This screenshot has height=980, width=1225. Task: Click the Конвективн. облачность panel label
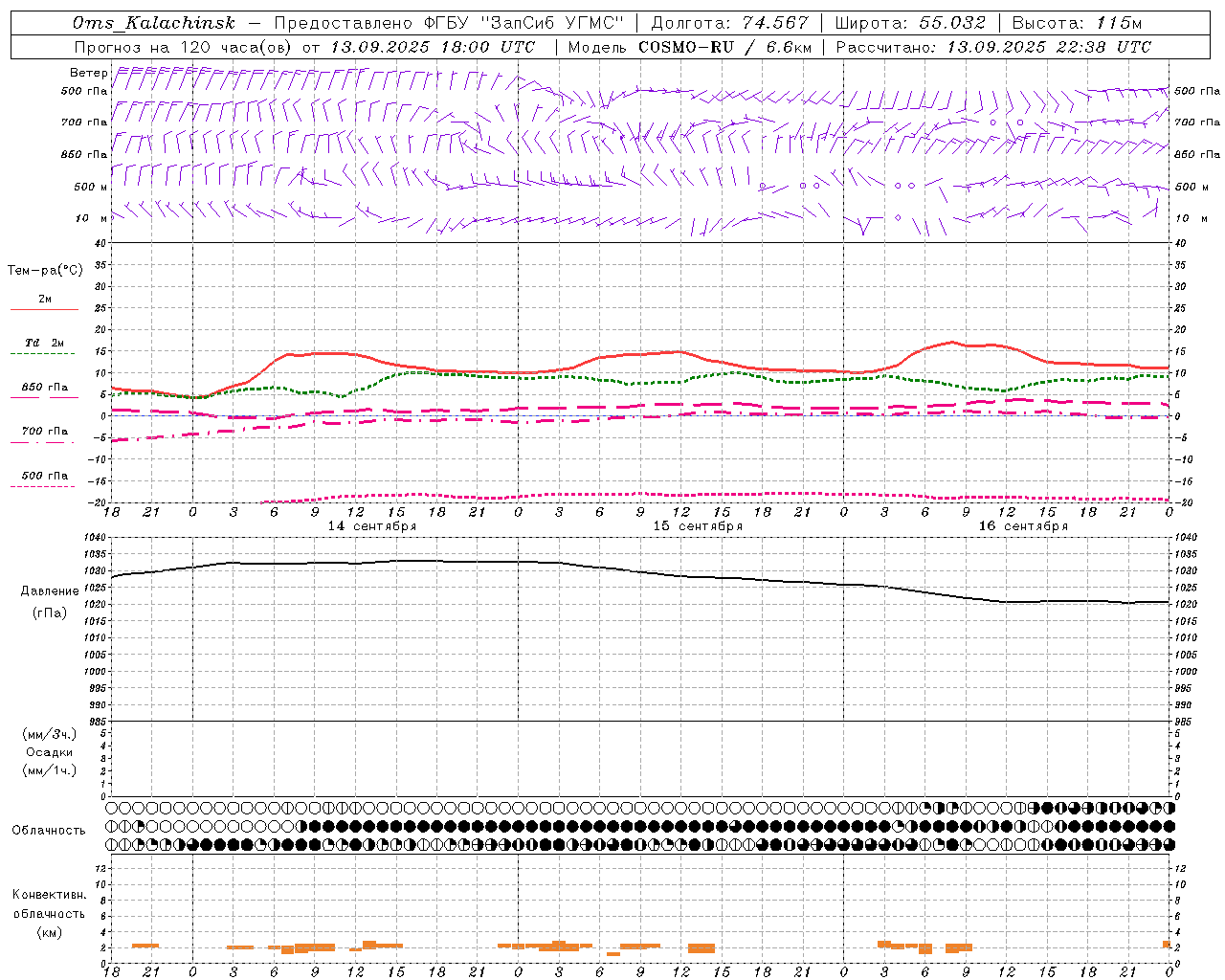point(49,904)
